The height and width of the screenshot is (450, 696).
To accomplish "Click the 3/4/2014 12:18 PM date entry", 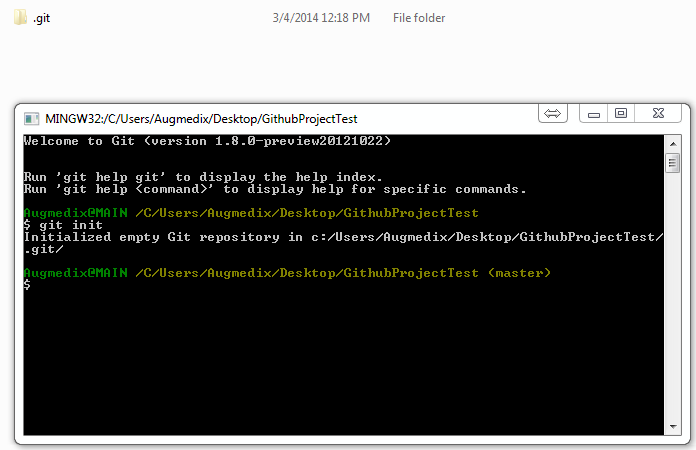I will pyautogui.click(x=320, y=18).
